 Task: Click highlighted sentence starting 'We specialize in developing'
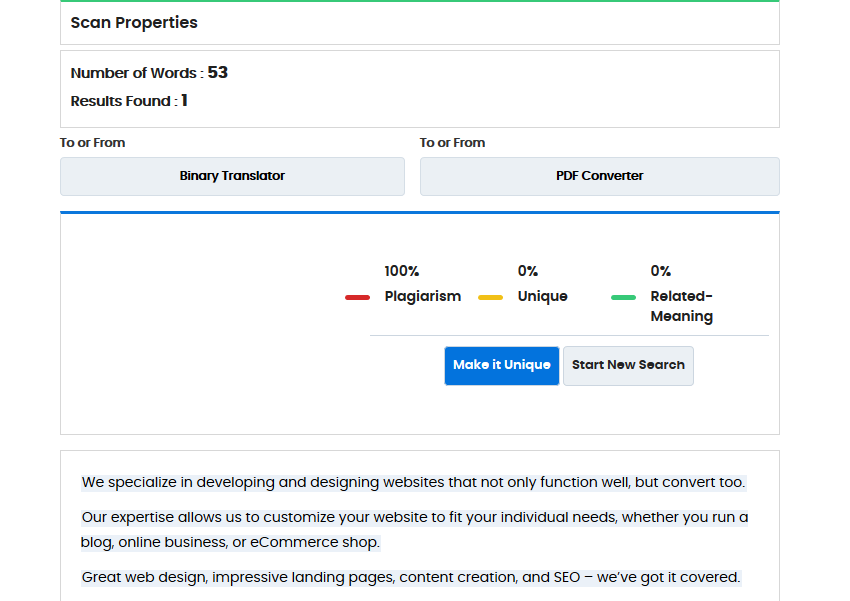(x=414, y=482)
